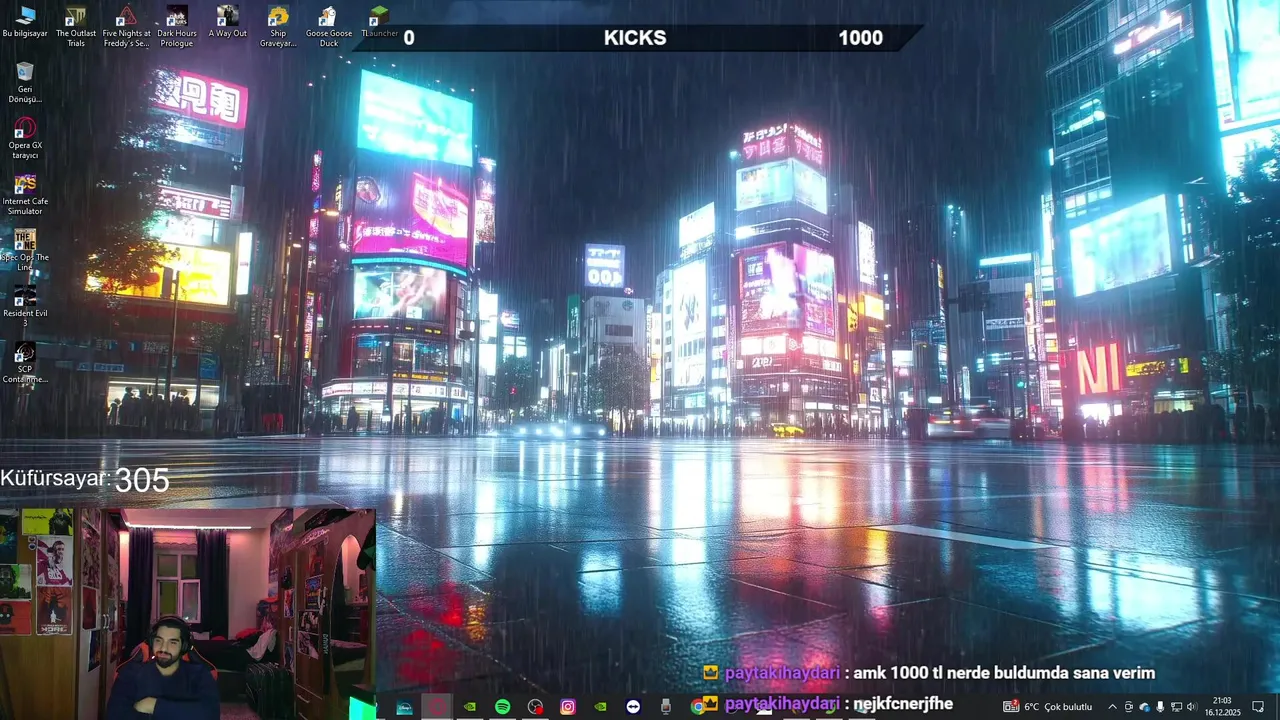Open TeamViewer from the taskbar
1280x720 pixels.
pos(633,706)
